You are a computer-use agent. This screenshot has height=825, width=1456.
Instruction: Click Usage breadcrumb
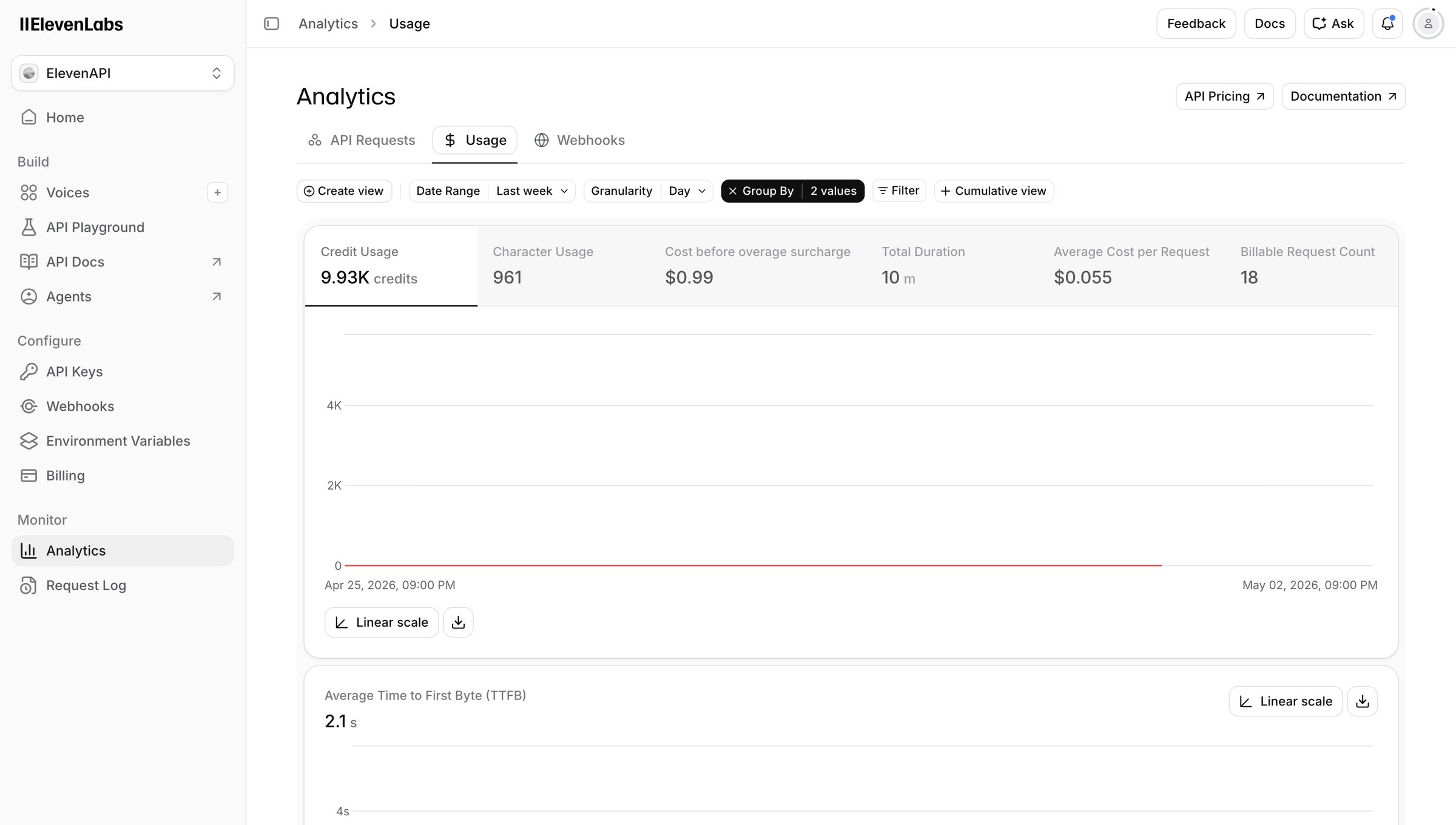[x=409, y=24]
